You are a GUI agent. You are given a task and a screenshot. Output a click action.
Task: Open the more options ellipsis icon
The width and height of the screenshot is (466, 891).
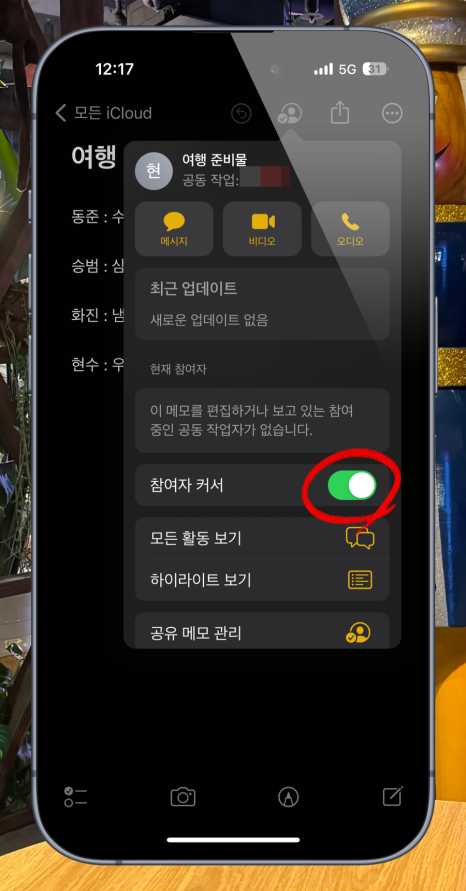tap(392, 114)
